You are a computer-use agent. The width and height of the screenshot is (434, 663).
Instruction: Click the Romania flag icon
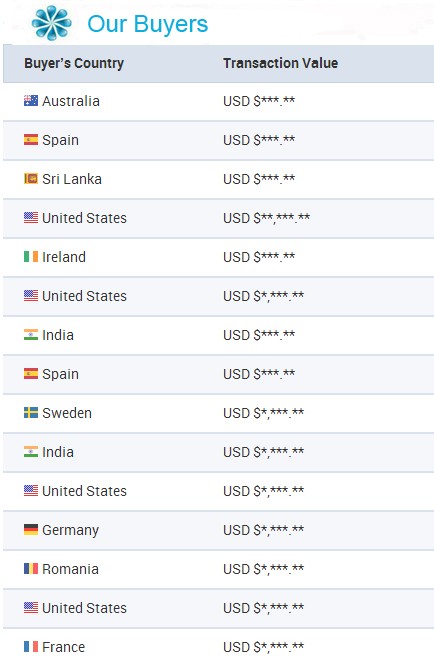point(31,568)
